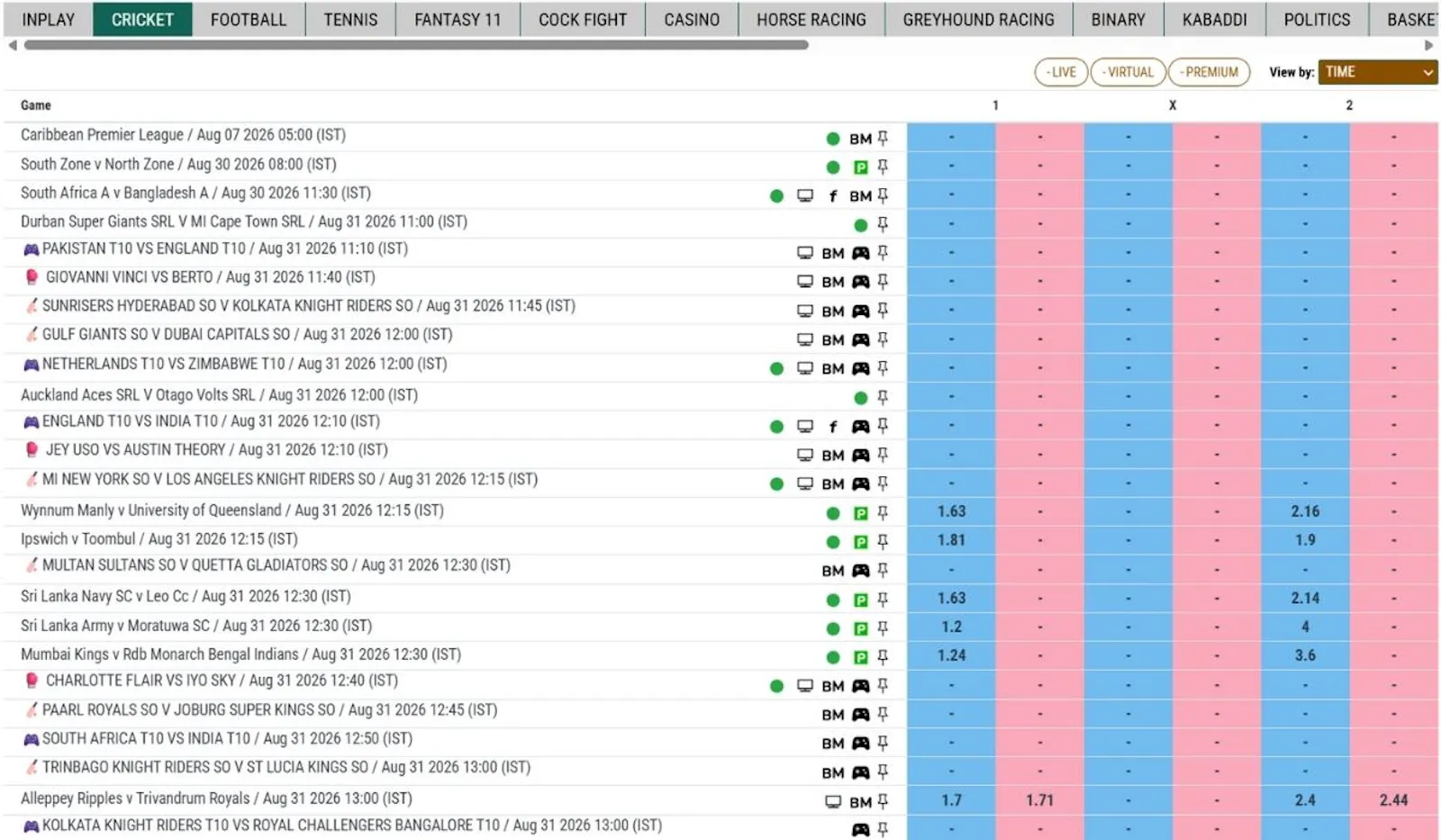Click gamepad icon for Jey Uso vs Austin Theory
This screenshot has height=840, width=1441.
tap(861, 455)
